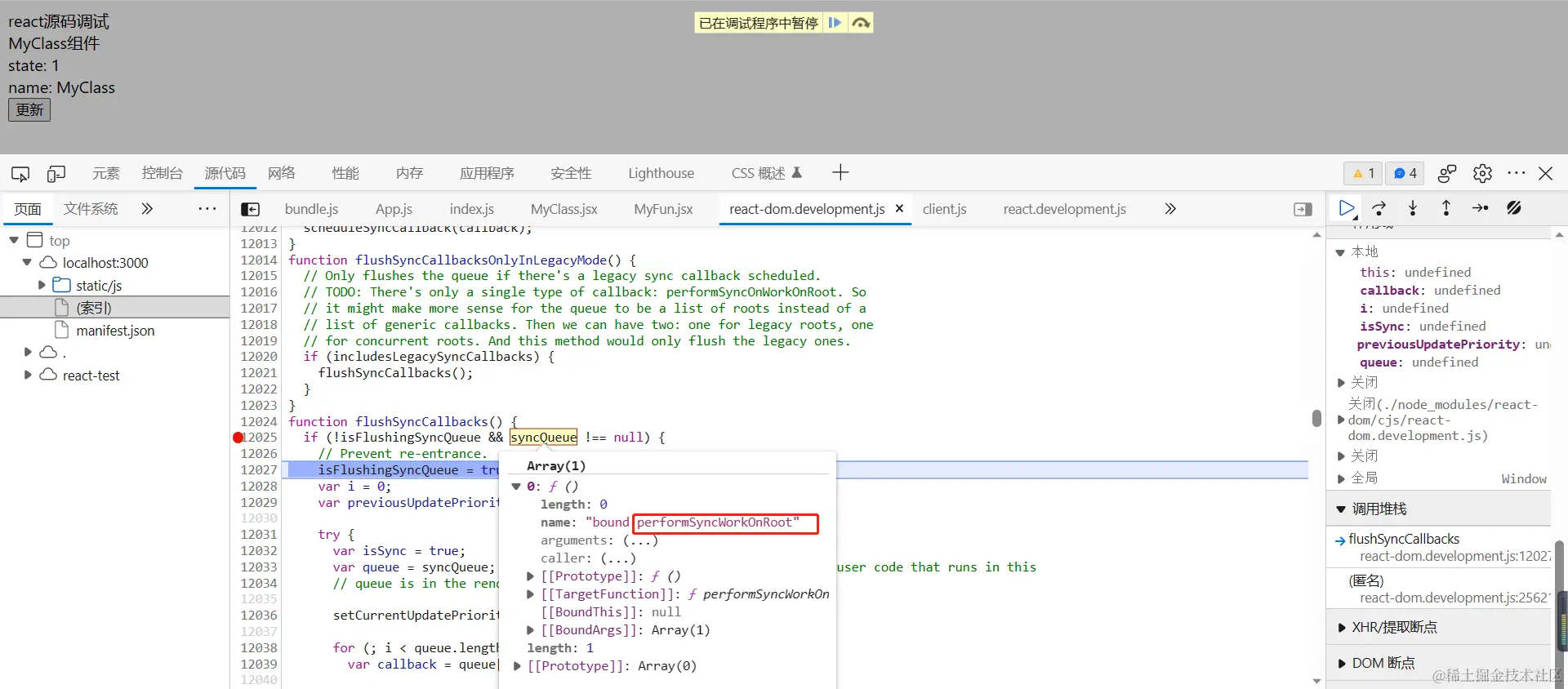Resume script execution in debugger toolbar
Viewport: 1568px width, 689px height.
pos(1347,209)
